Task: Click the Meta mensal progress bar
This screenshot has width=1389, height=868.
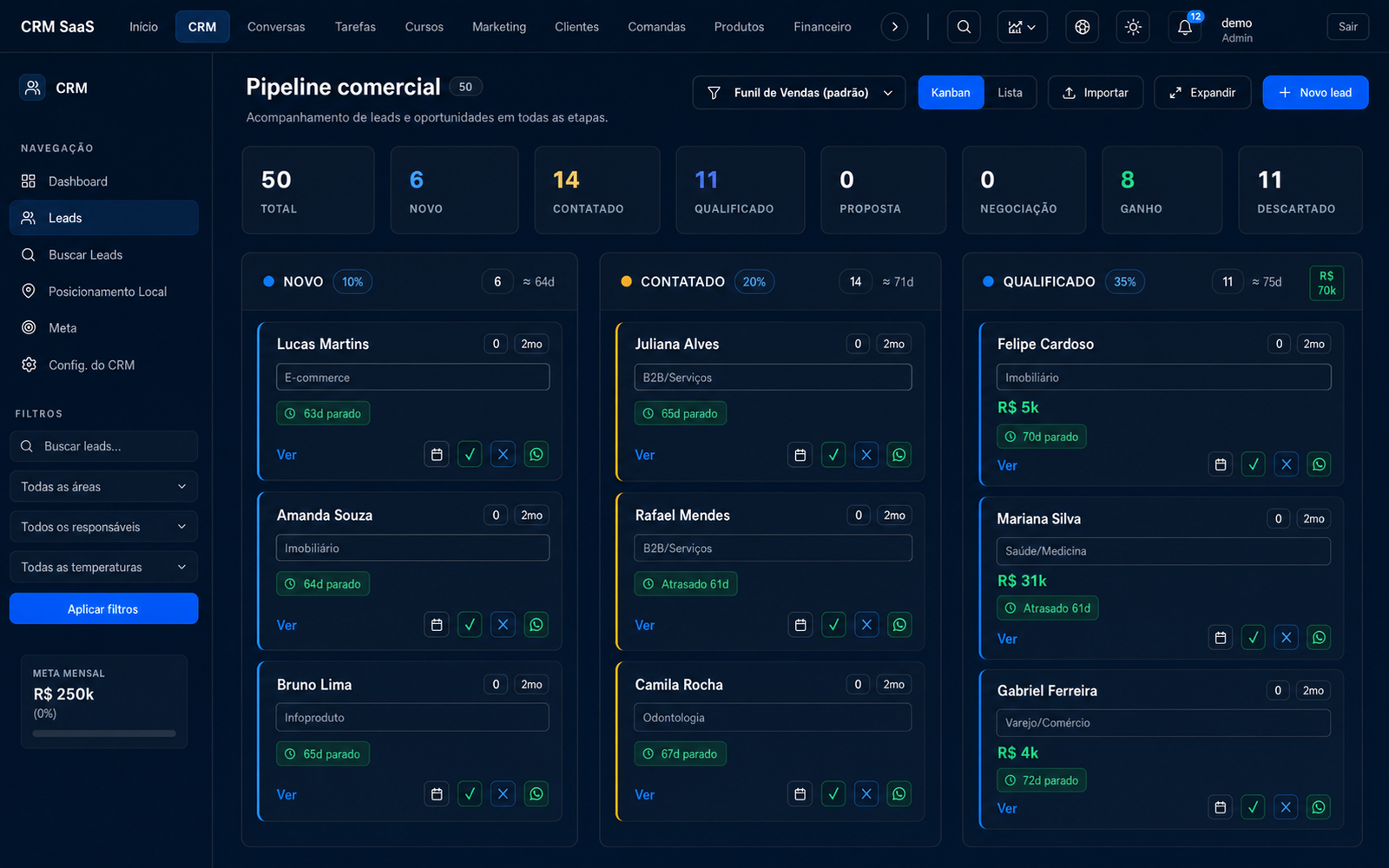Action: 104,733
